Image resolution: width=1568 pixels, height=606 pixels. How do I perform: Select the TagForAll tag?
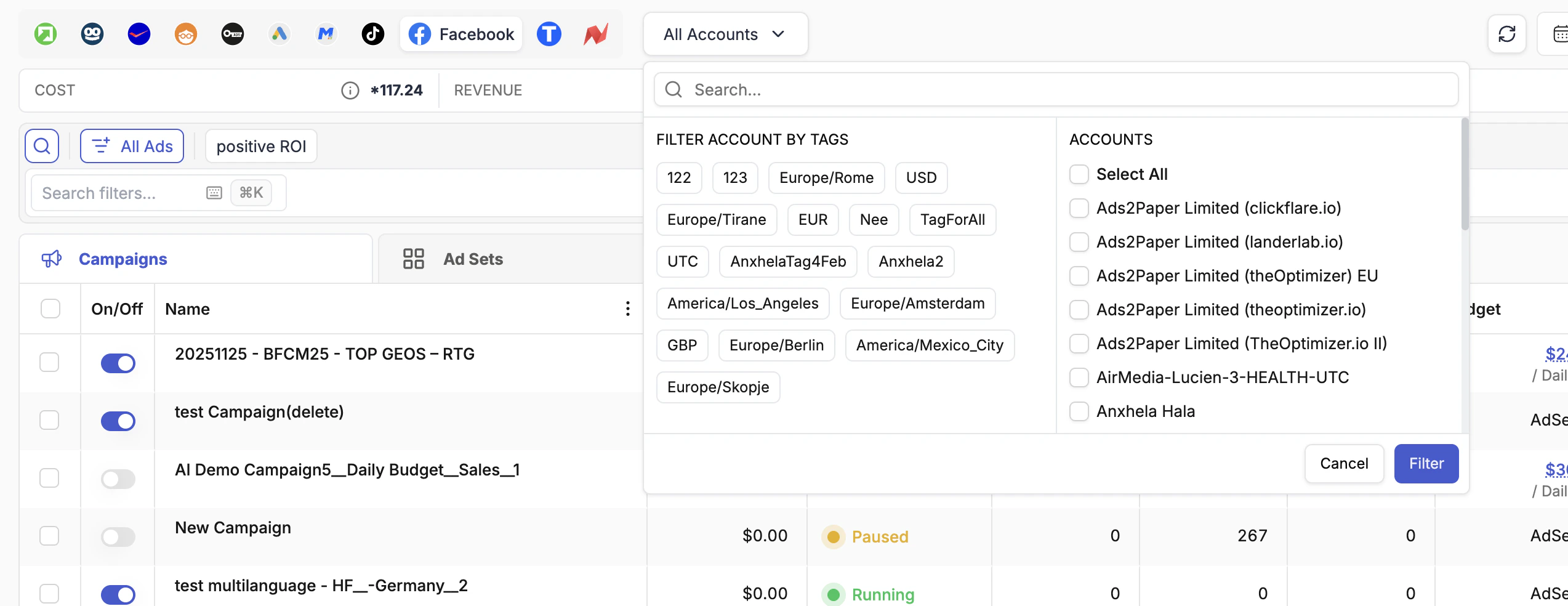[952, 220]
